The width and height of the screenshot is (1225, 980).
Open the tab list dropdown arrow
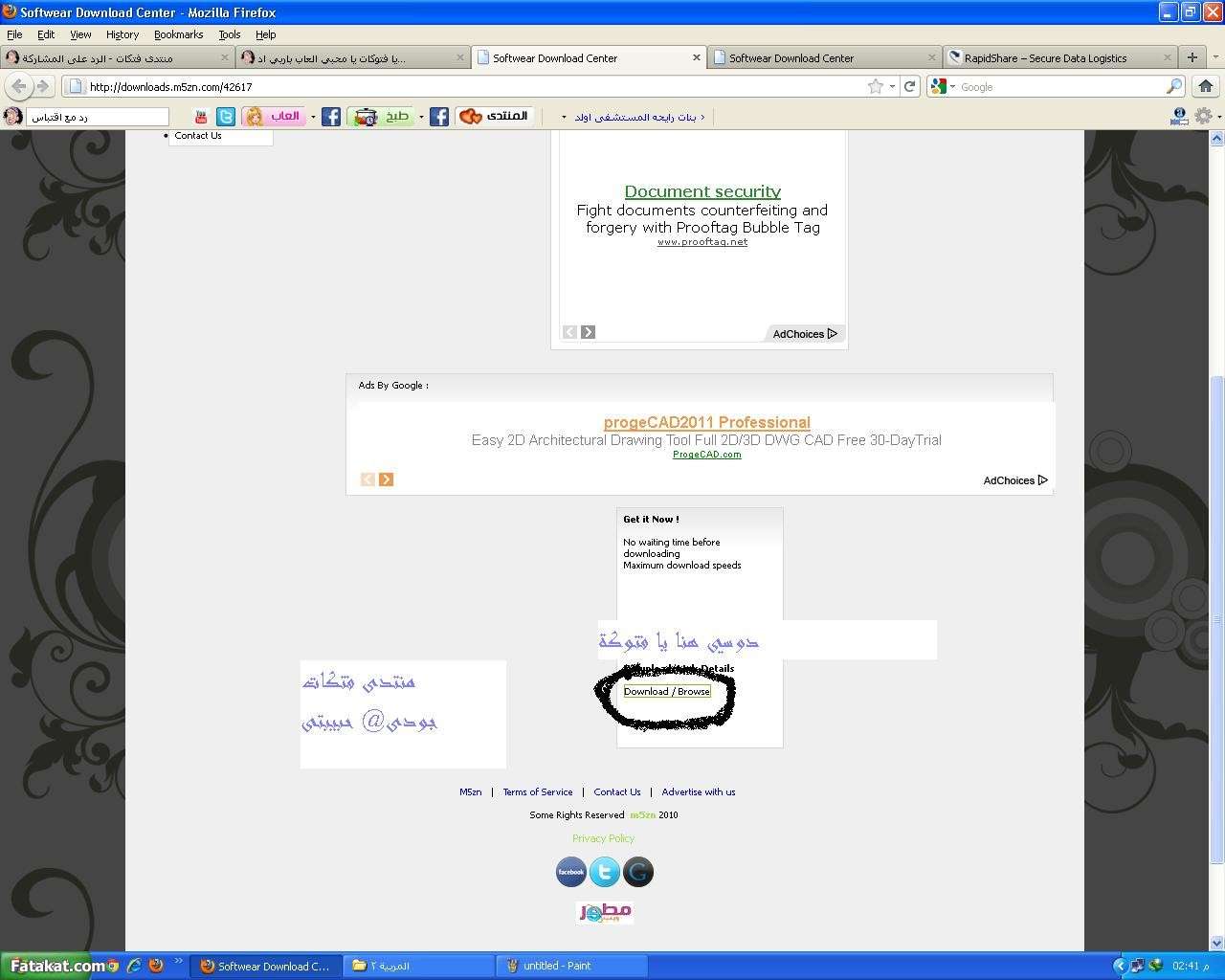coord(1215,57)
